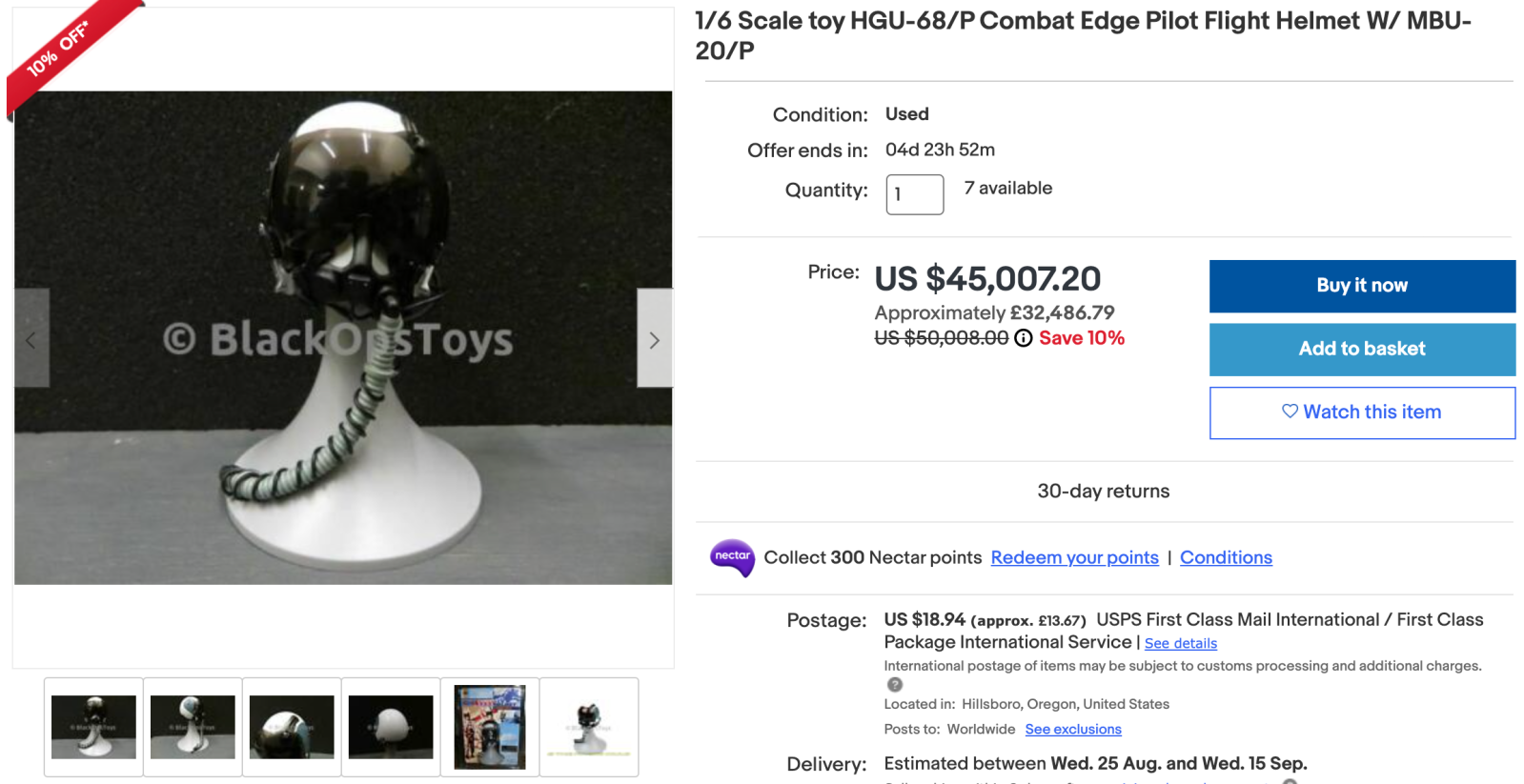Open the packaged toy box thumbnail
The width and height of the screenshot is (1524, 784).
click(x=490, y=727)
